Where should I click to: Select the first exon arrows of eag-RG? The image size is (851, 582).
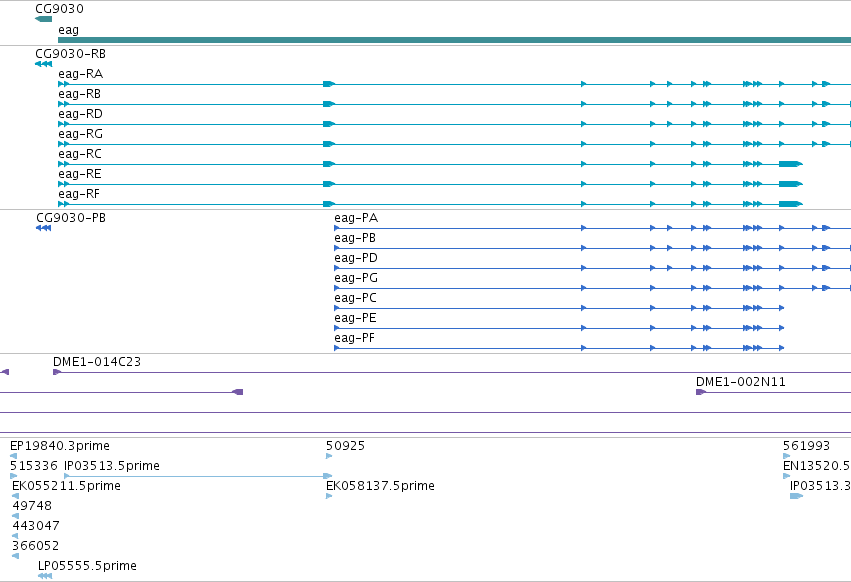click(x=63, y=144)
